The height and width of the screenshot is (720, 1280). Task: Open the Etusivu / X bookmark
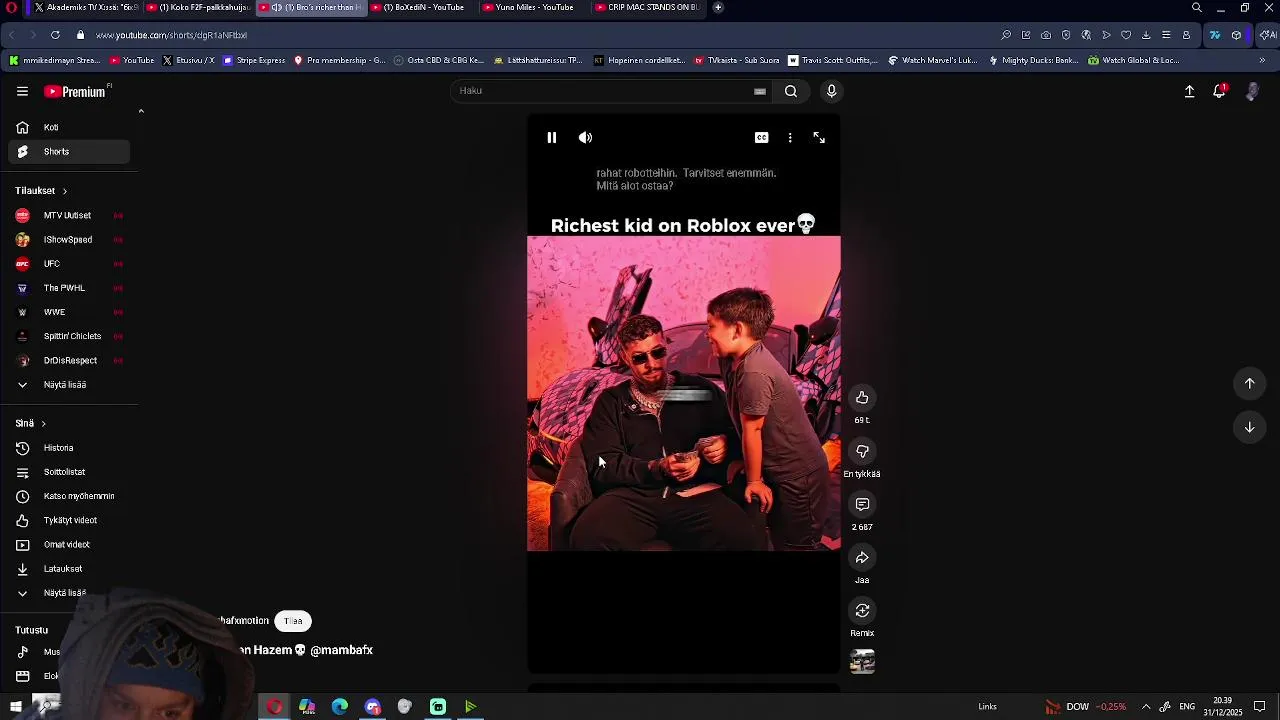(x=188, y=60)
